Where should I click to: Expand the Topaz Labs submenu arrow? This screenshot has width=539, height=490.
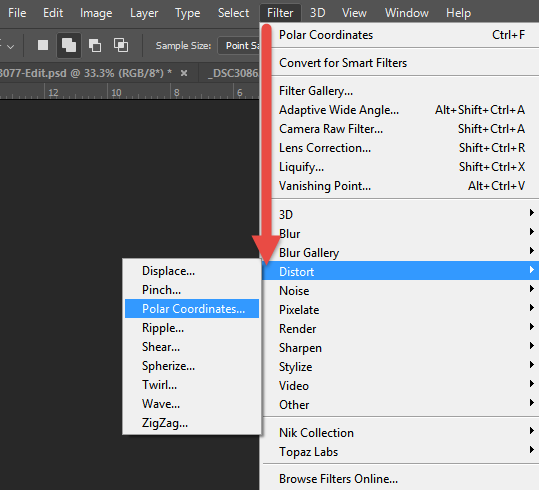[532, 449]
